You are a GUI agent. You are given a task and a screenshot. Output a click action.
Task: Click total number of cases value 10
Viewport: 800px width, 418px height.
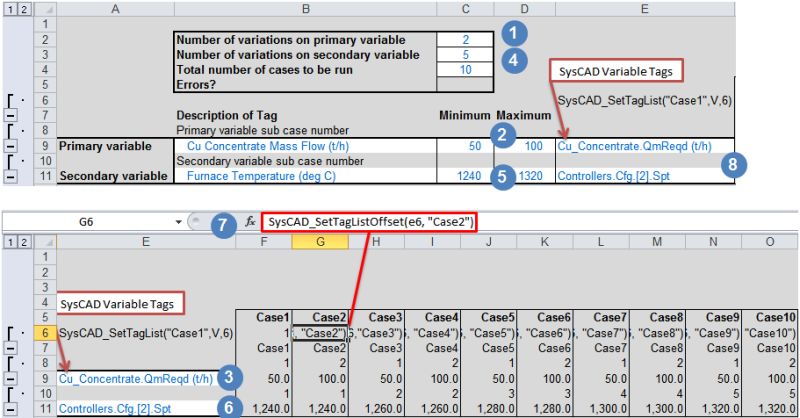[465, 70]
